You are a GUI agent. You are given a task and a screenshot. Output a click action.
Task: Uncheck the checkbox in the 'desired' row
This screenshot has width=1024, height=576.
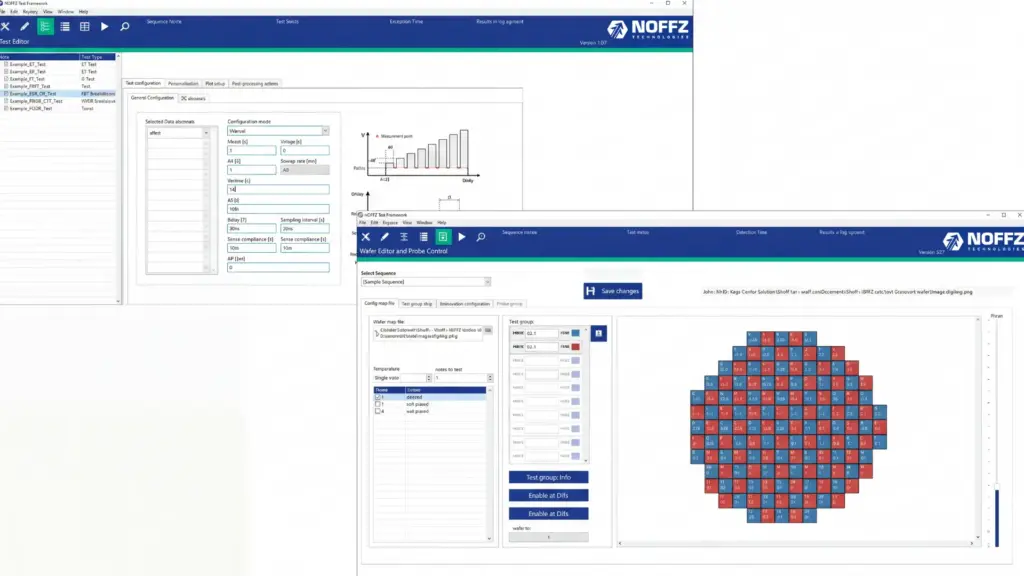377,397
